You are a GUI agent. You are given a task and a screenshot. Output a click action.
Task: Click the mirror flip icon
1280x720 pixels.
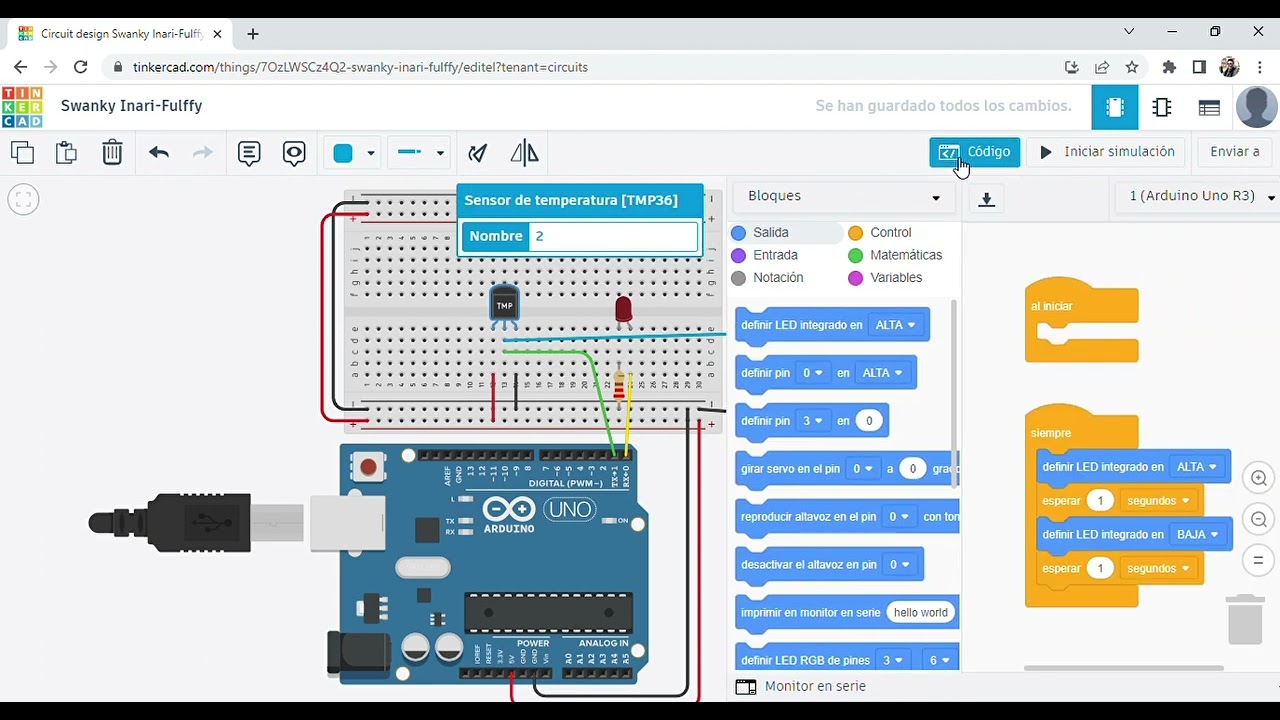point(524,153)
